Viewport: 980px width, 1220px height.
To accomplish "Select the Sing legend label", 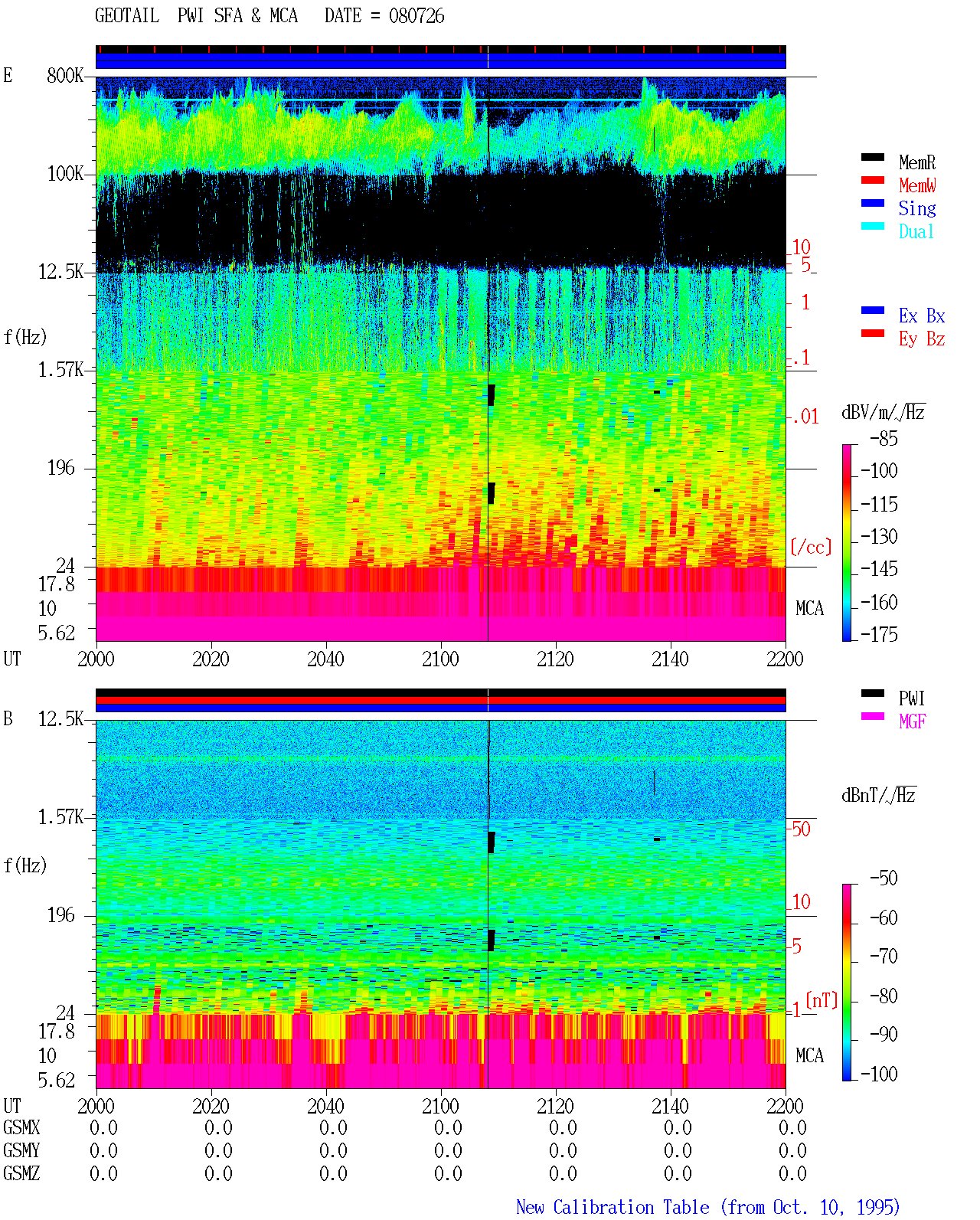I will (917, 208).
